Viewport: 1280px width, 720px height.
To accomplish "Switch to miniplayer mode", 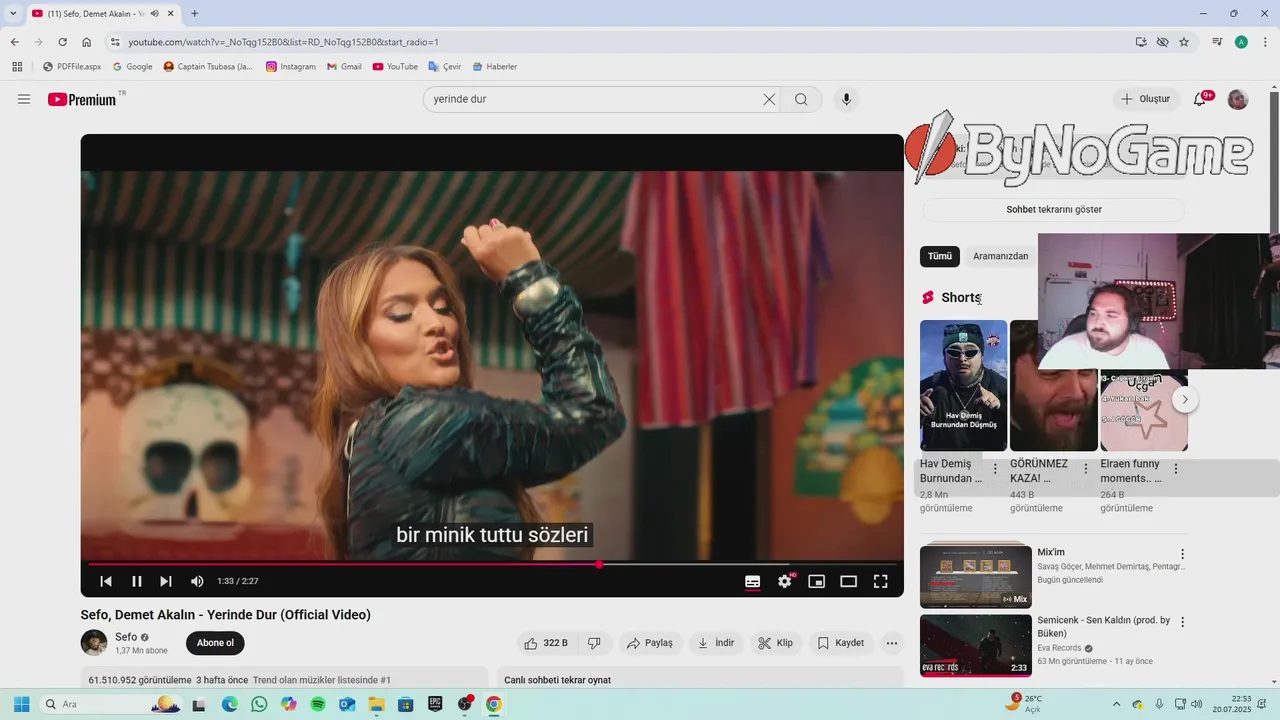I will click(817, 581).
